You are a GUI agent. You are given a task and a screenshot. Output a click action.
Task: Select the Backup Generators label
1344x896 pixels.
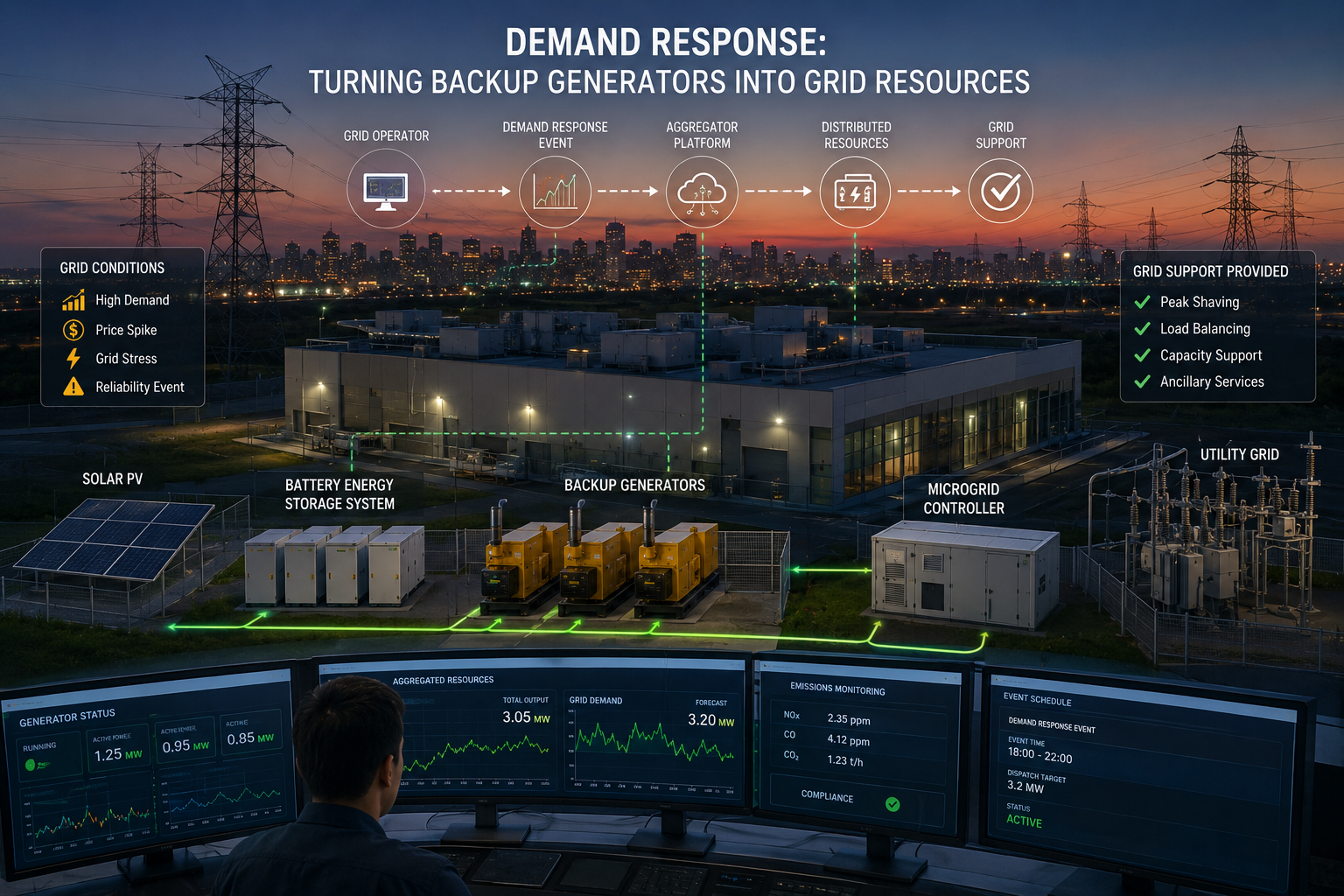(x=634, y=485)
